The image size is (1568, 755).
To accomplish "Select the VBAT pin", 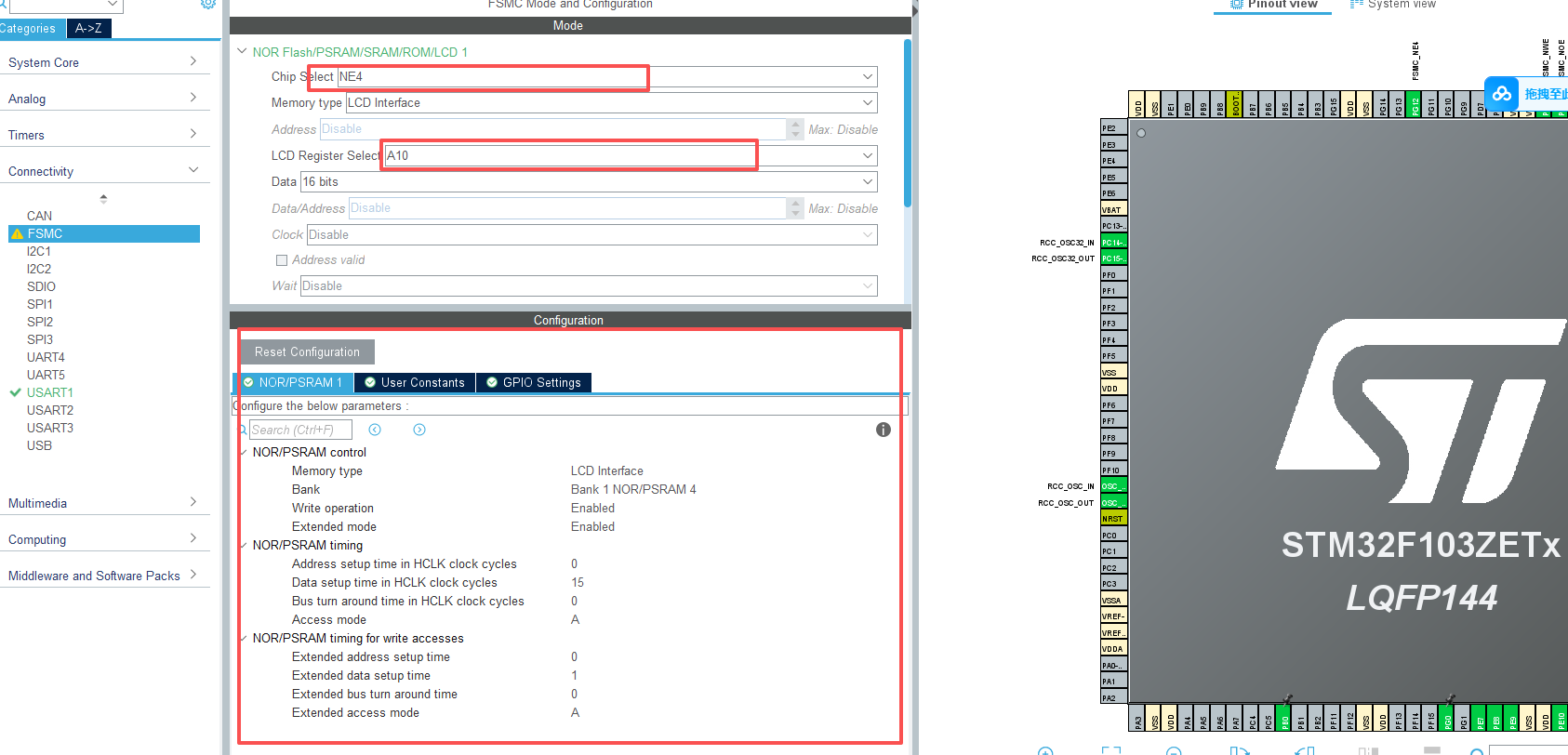I will (1113, 210).
